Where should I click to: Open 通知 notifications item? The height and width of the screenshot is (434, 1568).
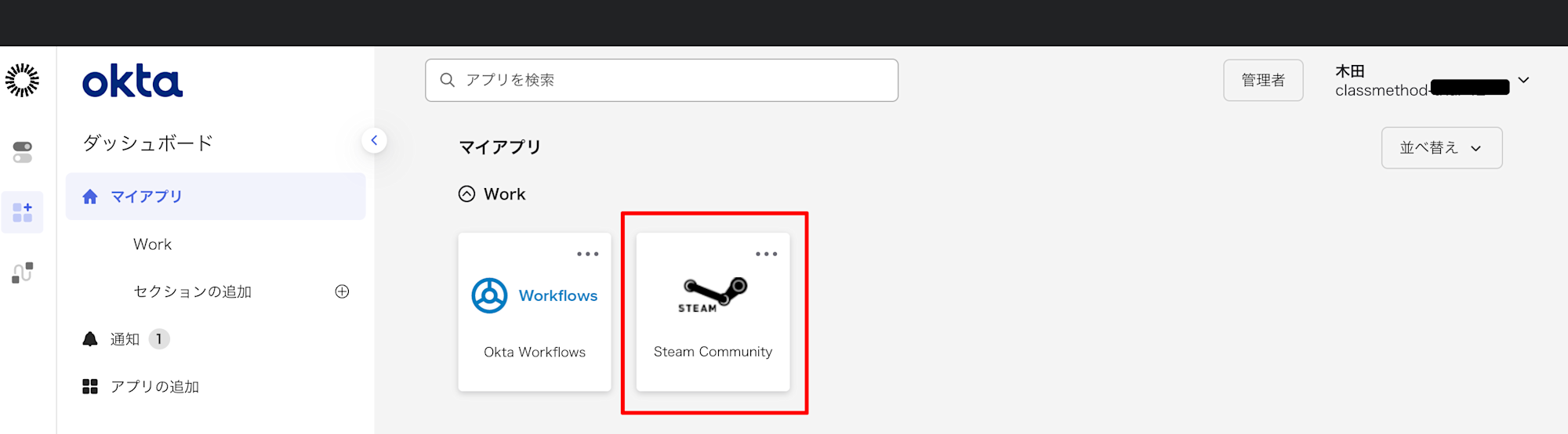pyautogui.click(x=125, y=339)
